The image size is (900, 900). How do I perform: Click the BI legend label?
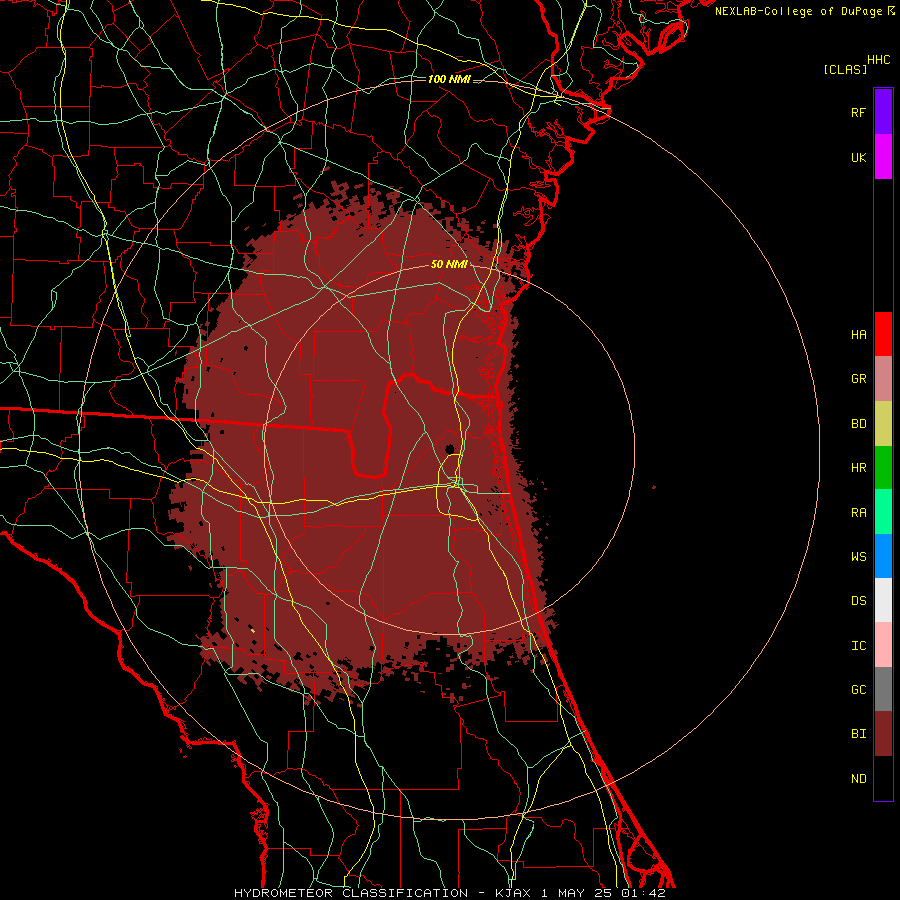click(x=858, y=734)
